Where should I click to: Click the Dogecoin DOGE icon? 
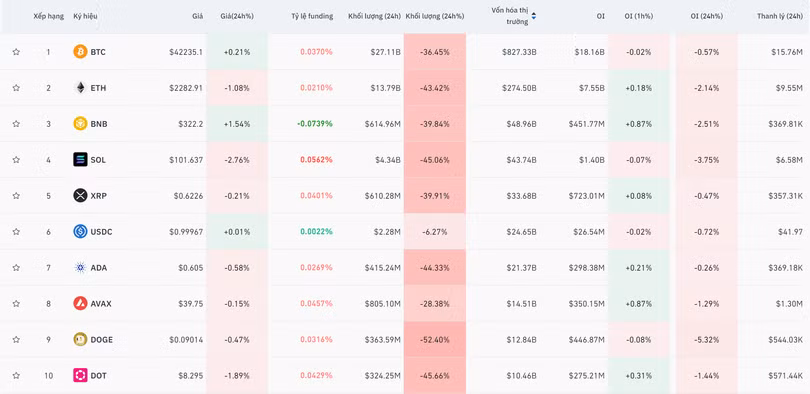(x=80, y=339)
